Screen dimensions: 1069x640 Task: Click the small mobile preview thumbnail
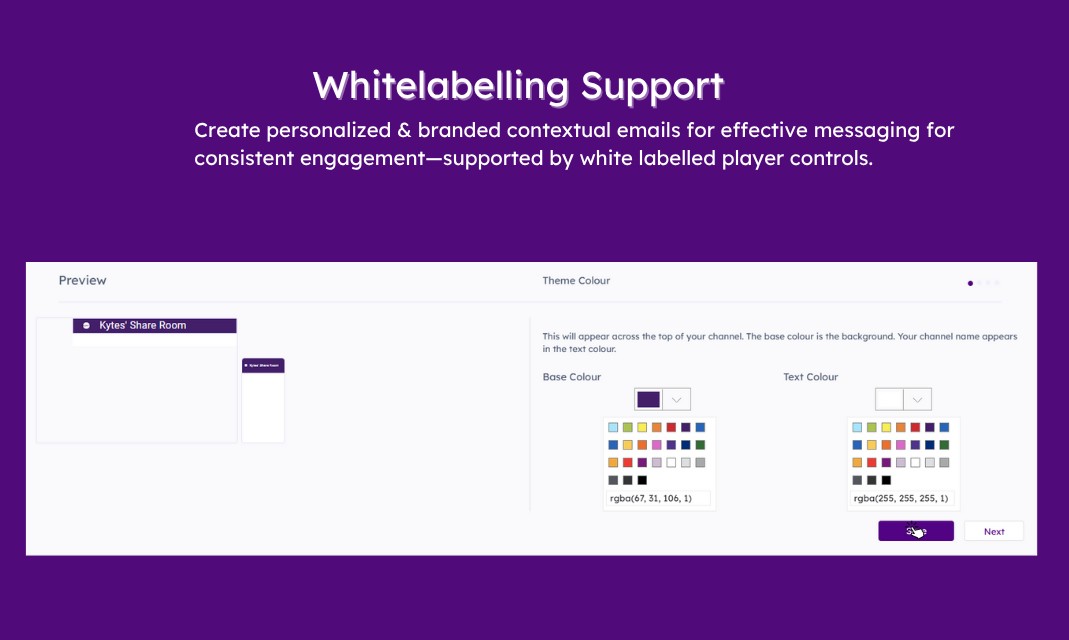point(263,400)
